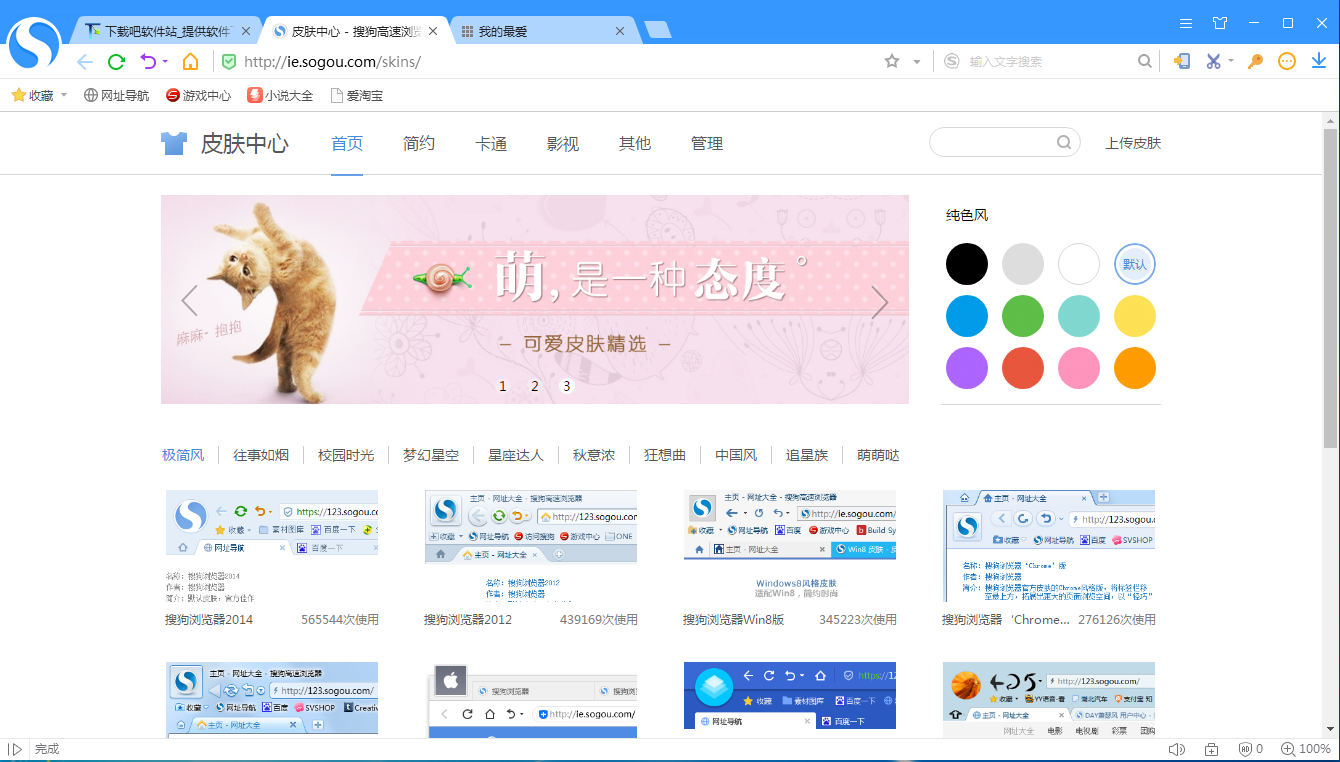Toggle the 默认 default skin option
This screenshot has height=762, width=1340.
coord(1135,263)
